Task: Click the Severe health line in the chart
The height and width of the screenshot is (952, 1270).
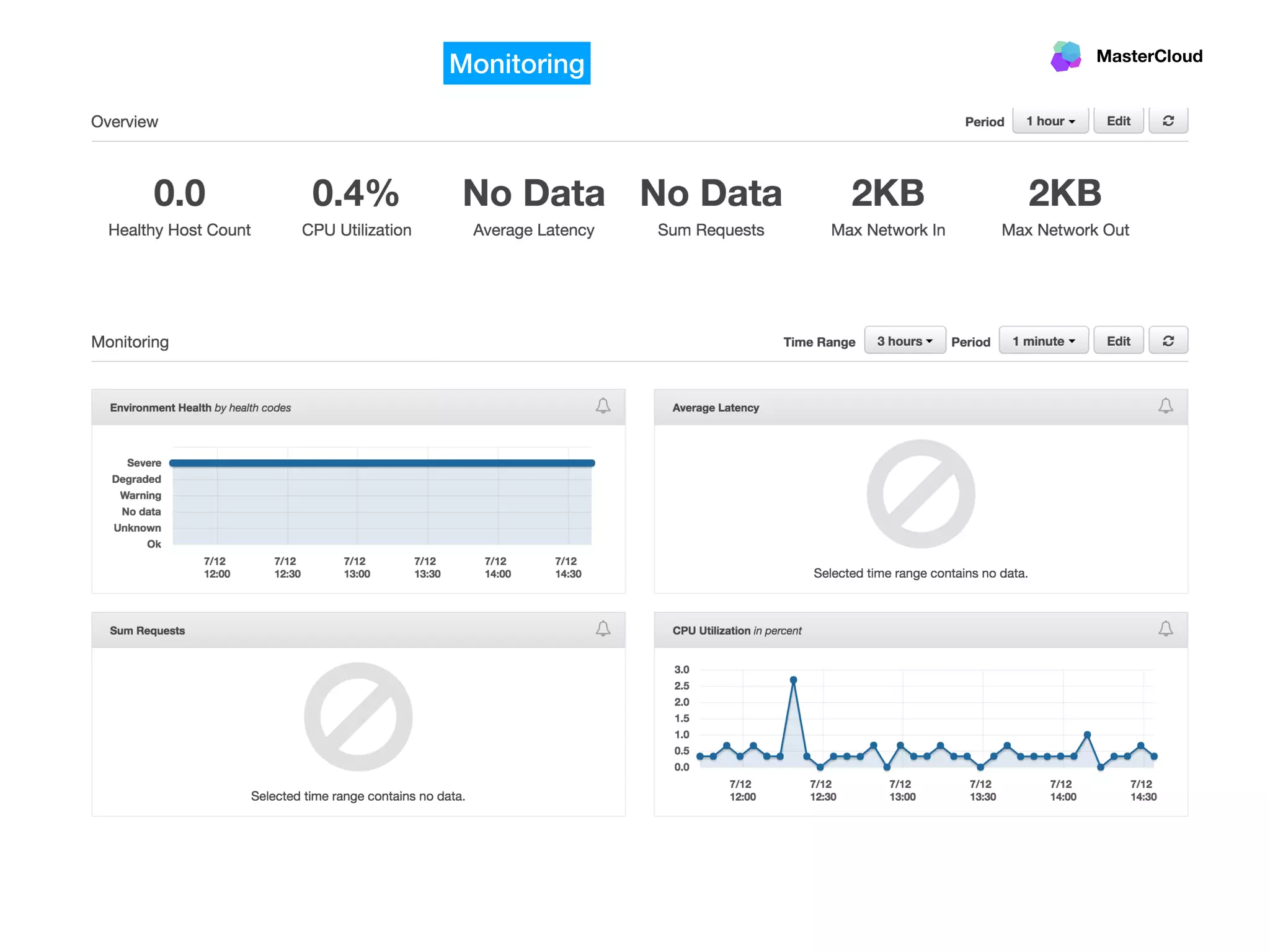Action: click(x=382, y=463)
